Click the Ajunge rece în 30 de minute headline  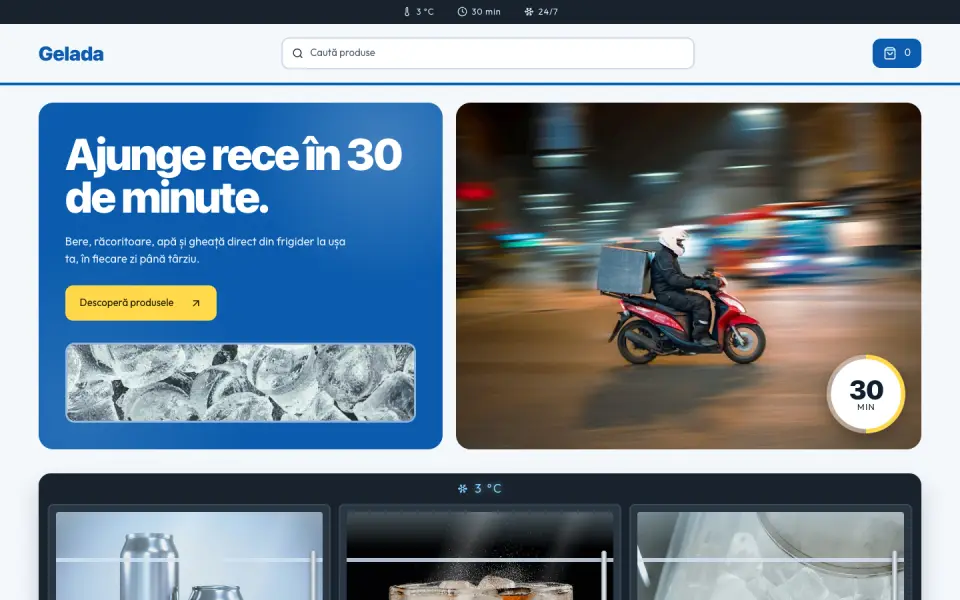tap(233, 176)
